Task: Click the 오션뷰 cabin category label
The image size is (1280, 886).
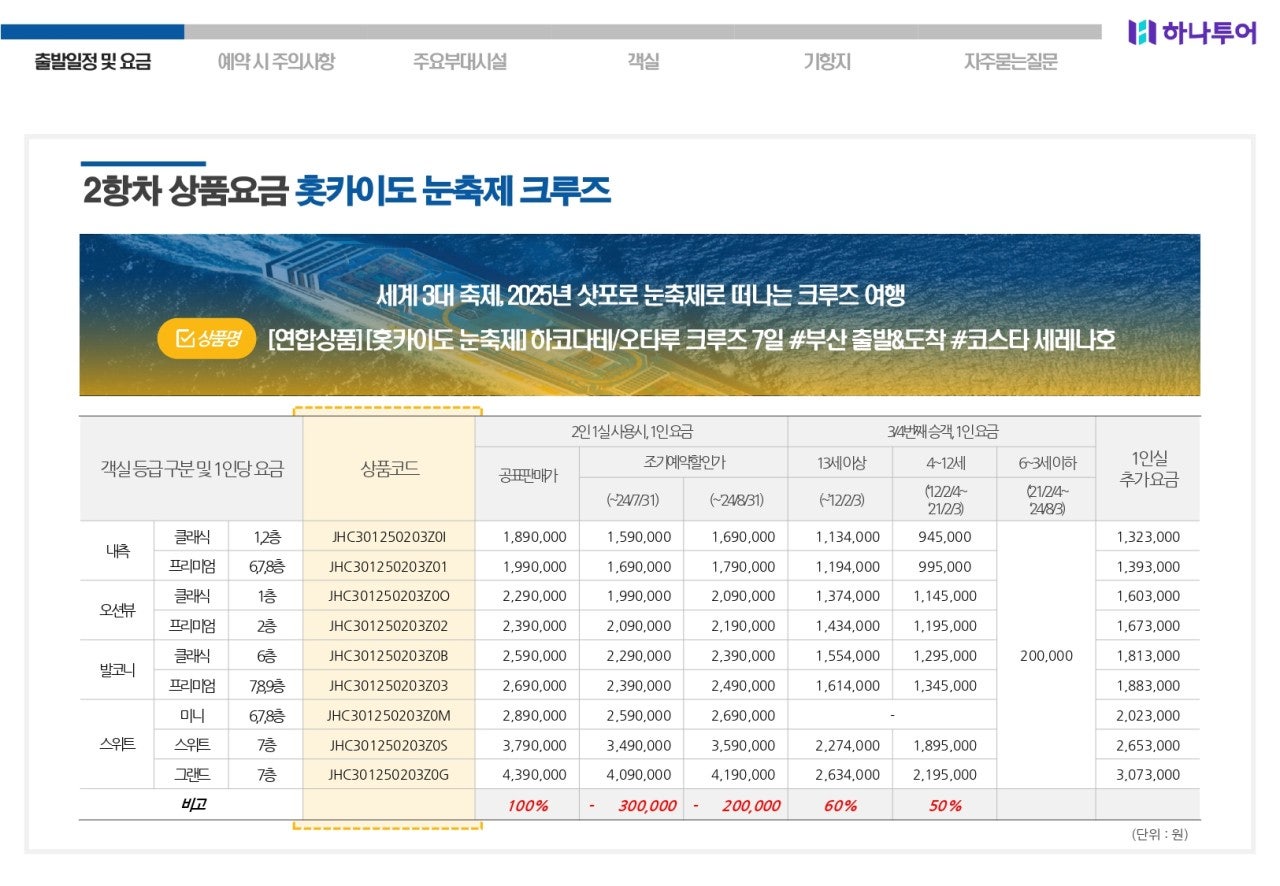Action: click(117, 611)
